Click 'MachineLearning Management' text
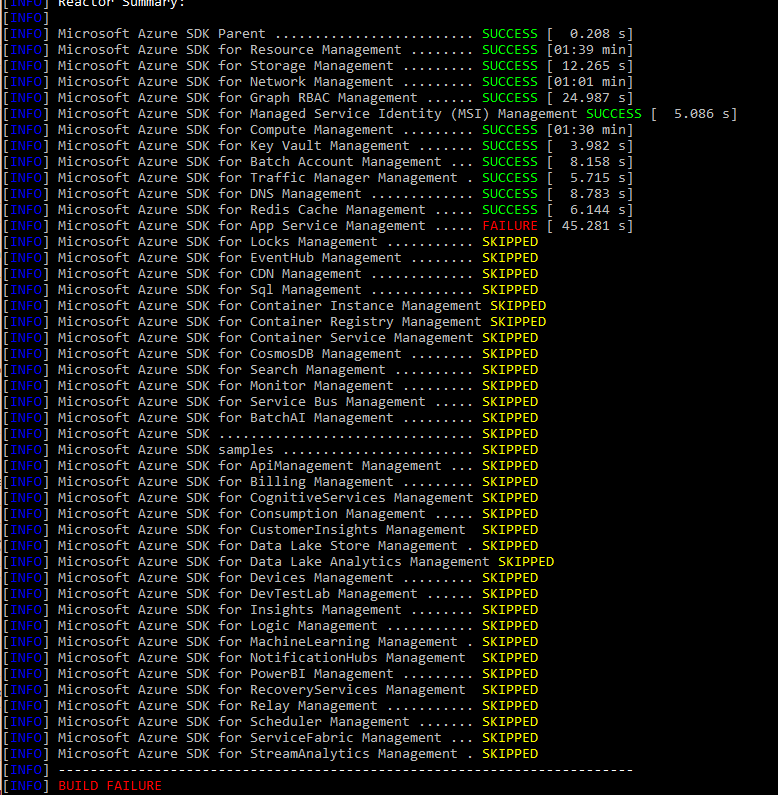Screen dimensions: 778x795 (353, 642)
